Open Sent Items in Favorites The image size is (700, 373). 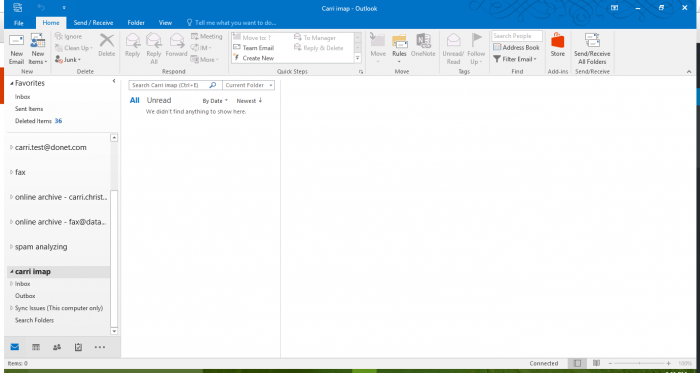click(x=29, y=109)
